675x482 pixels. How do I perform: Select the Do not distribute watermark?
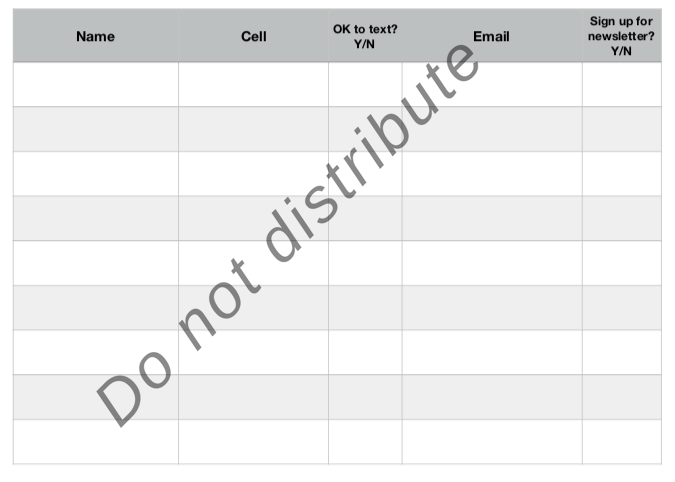[288, 235]
